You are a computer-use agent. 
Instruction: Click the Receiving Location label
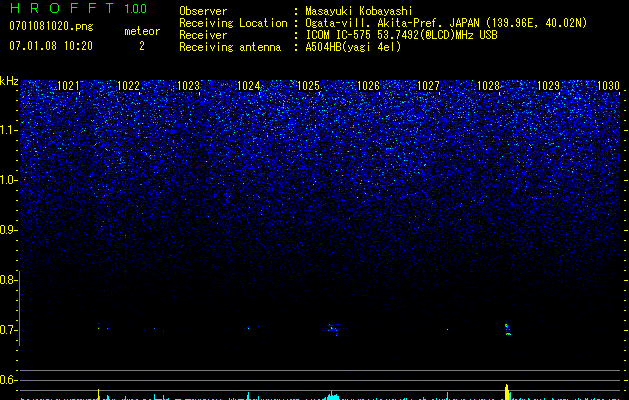233,23
